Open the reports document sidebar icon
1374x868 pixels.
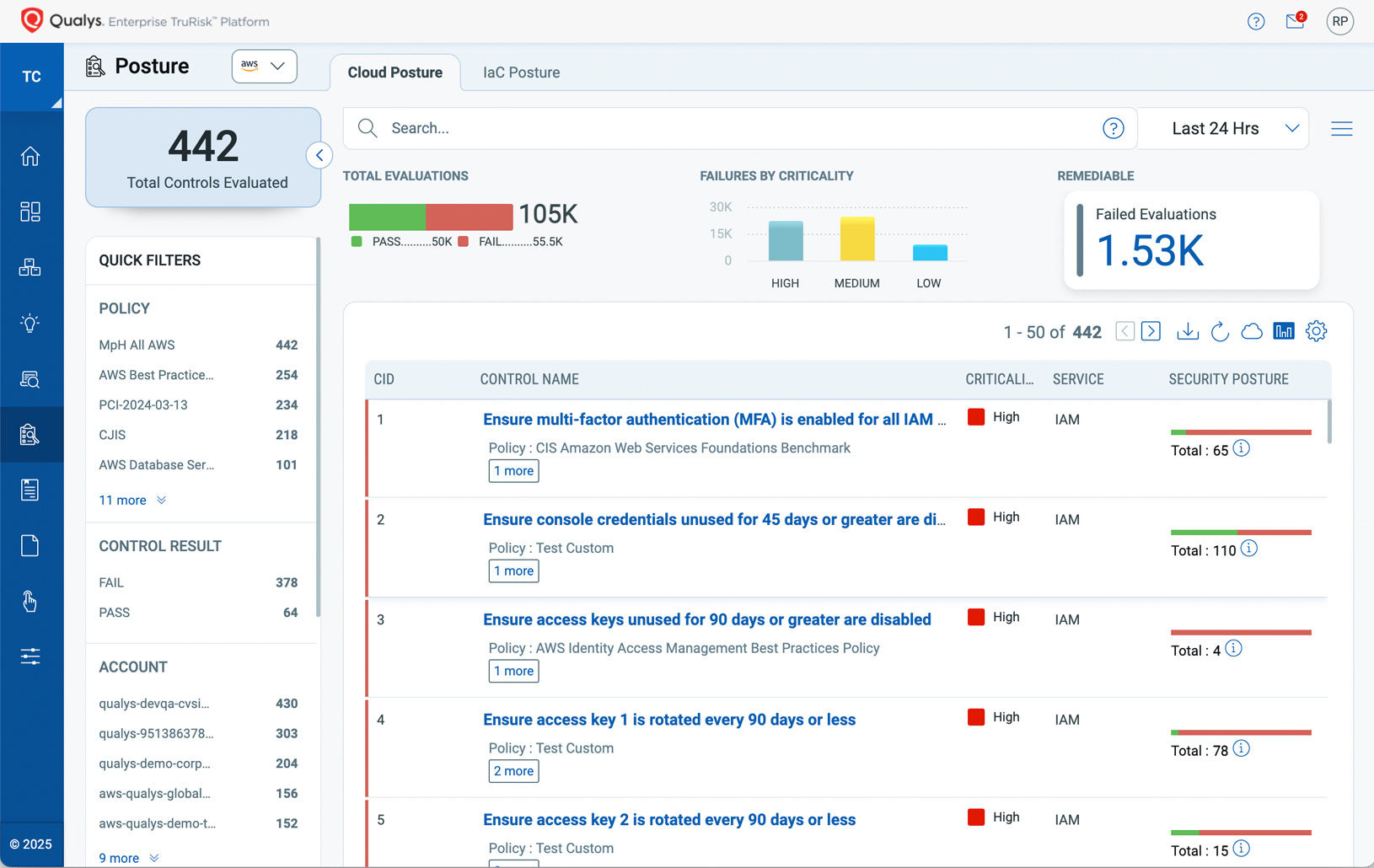coord(30,545)
